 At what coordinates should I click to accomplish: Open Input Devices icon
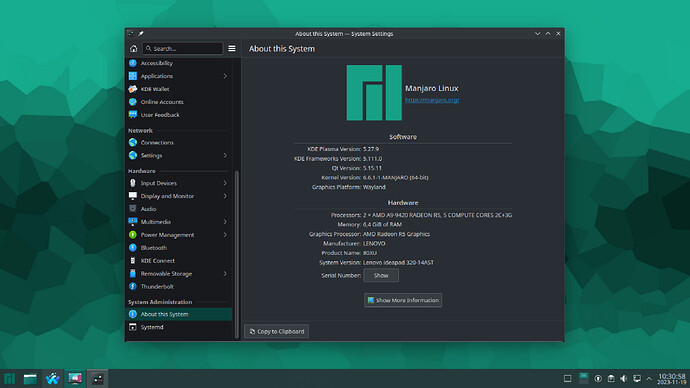pyautogui.click(x=132, y=183)
